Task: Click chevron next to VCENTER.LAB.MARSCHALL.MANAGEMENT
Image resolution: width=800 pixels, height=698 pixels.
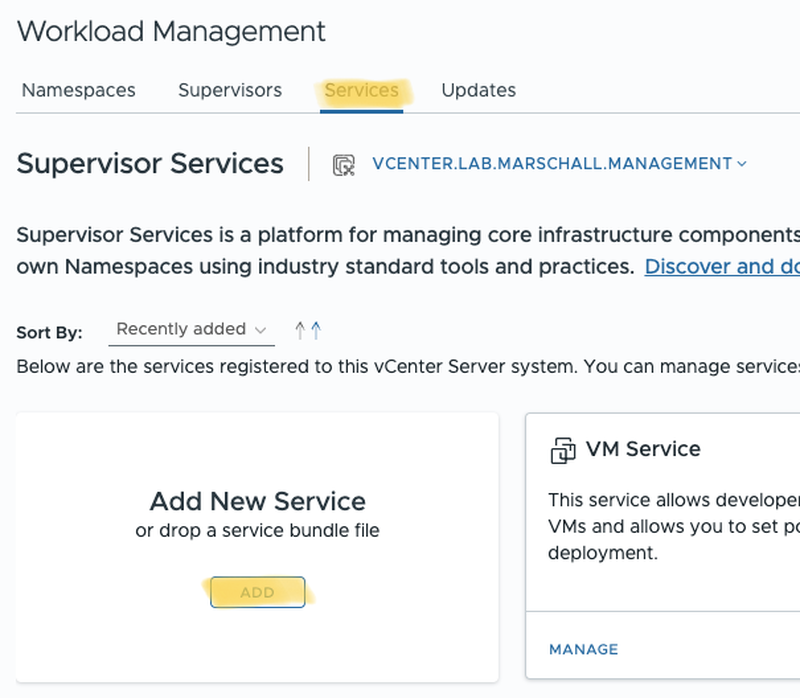Action: coord(742,164)
